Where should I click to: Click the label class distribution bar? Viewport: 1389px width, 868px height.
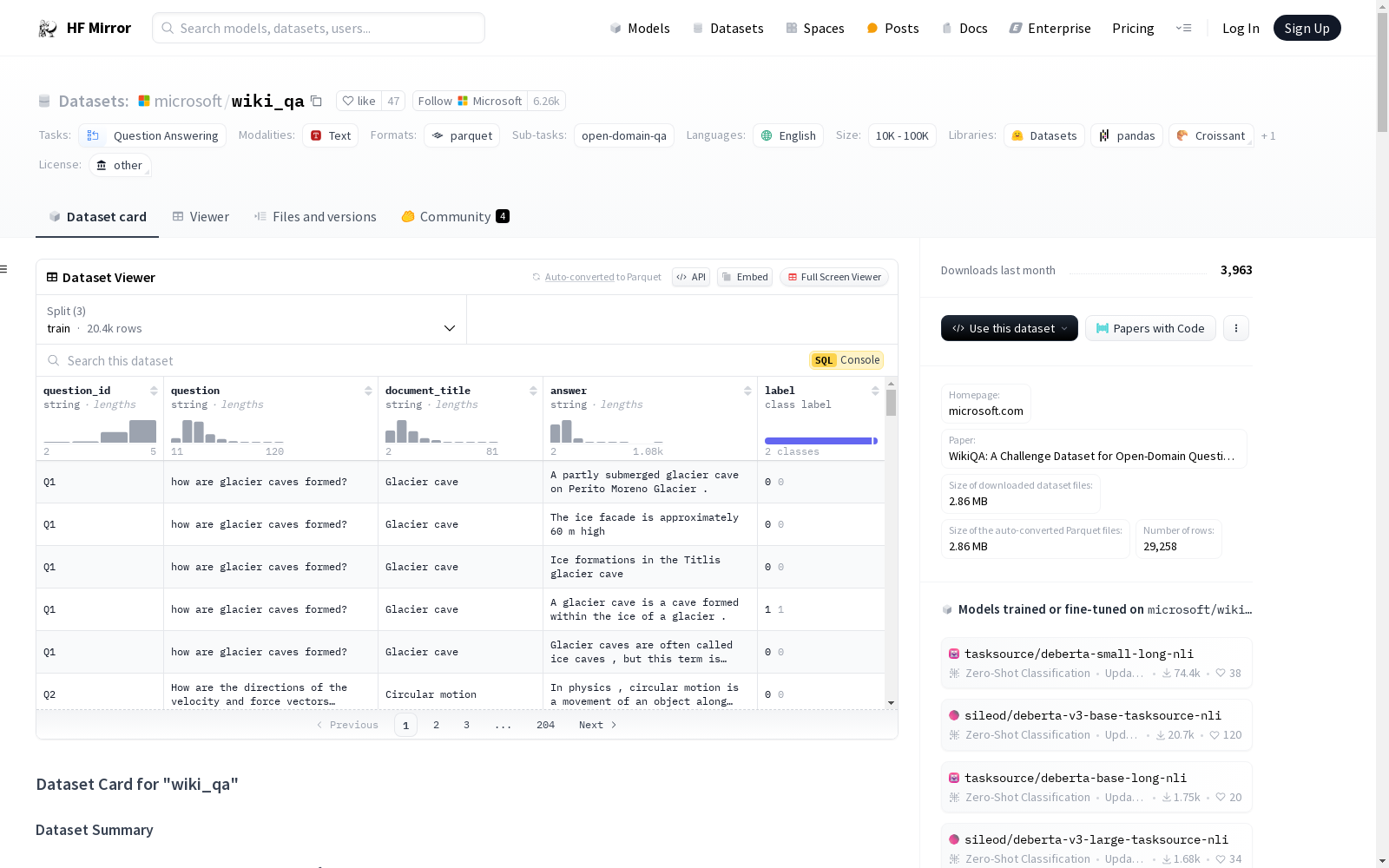point(821,441)
